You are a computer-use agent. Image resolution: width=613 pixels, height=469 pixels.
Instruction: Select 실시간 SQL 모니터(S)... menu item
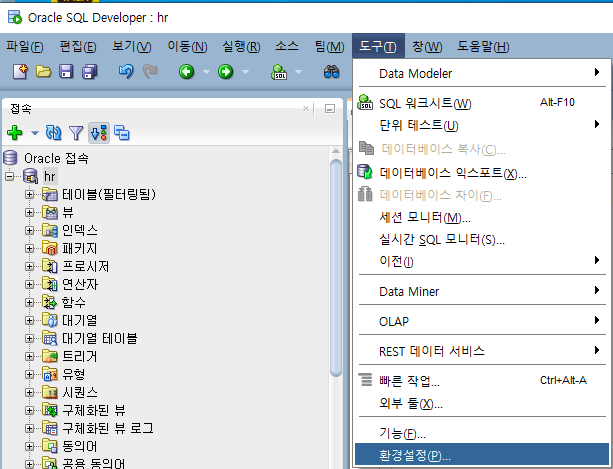point(482,239)
